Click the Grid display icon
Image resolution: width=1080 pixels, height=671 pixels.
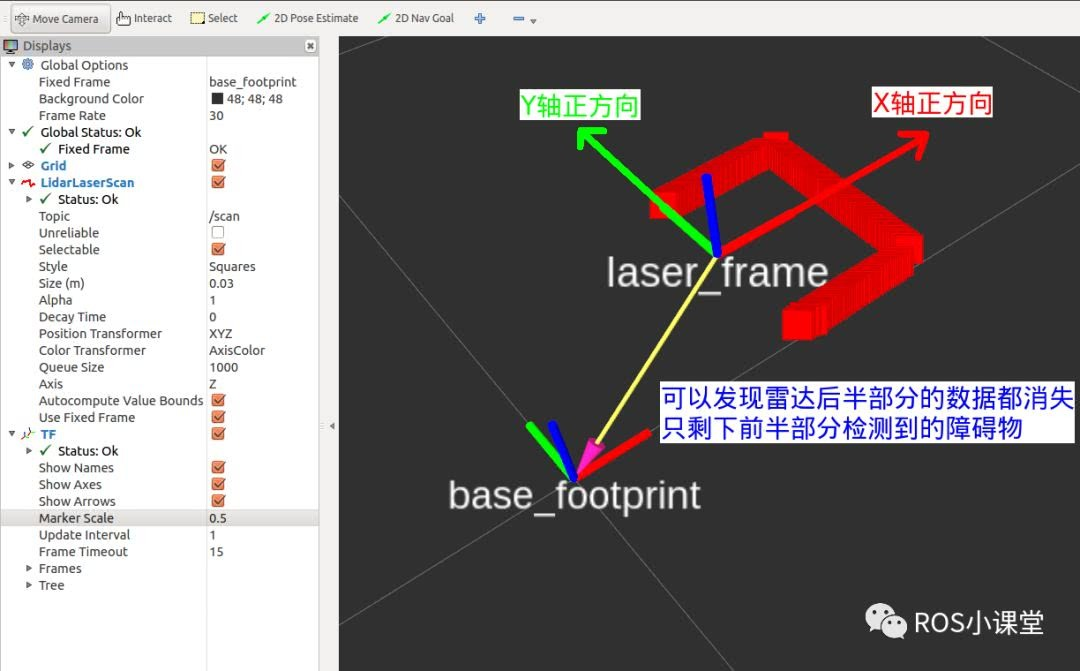click(28, 165)
